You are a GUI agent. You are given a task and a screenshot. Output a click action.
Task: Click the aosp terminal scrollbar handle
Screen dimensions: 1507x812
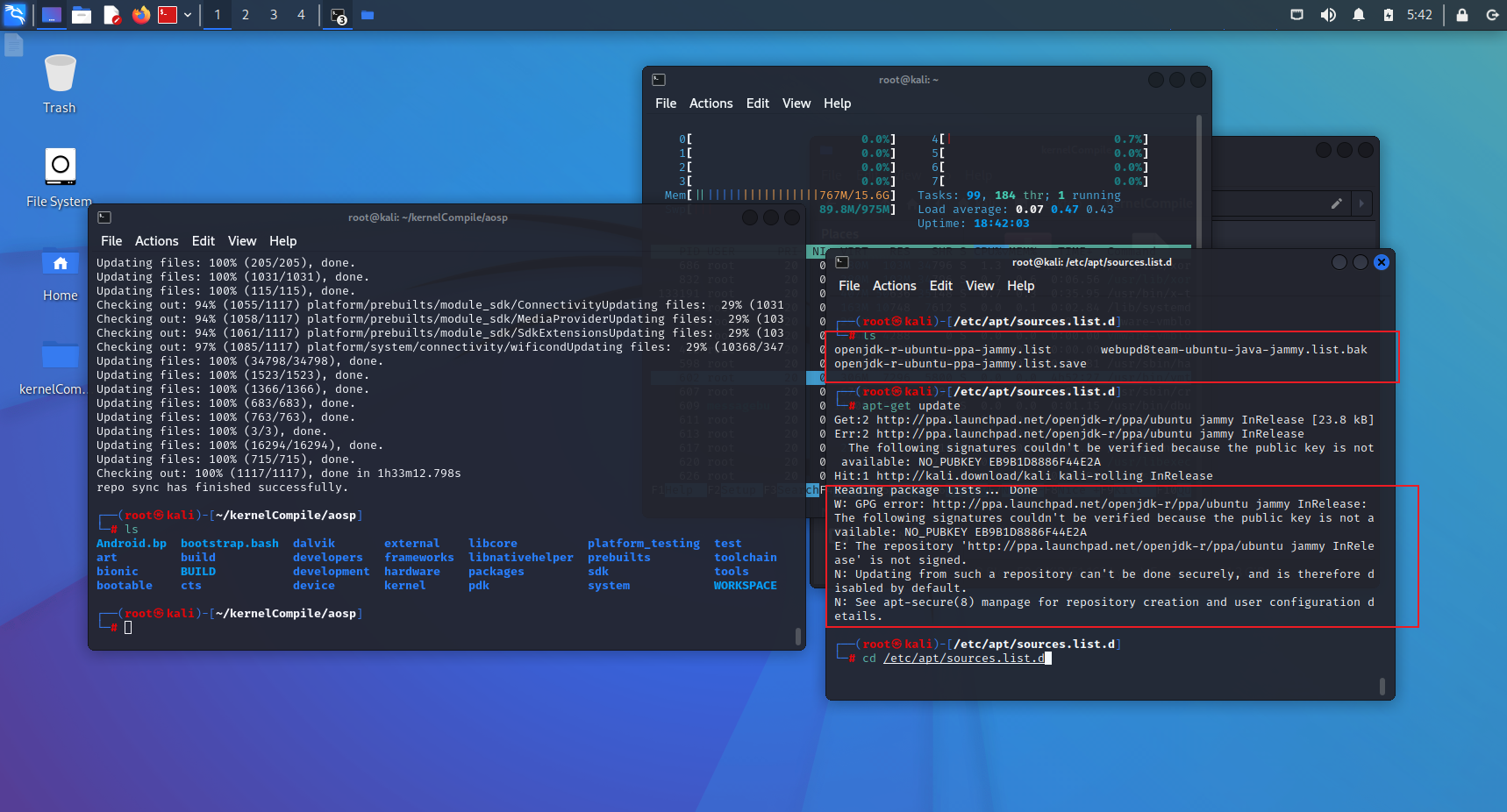point(797,635)
